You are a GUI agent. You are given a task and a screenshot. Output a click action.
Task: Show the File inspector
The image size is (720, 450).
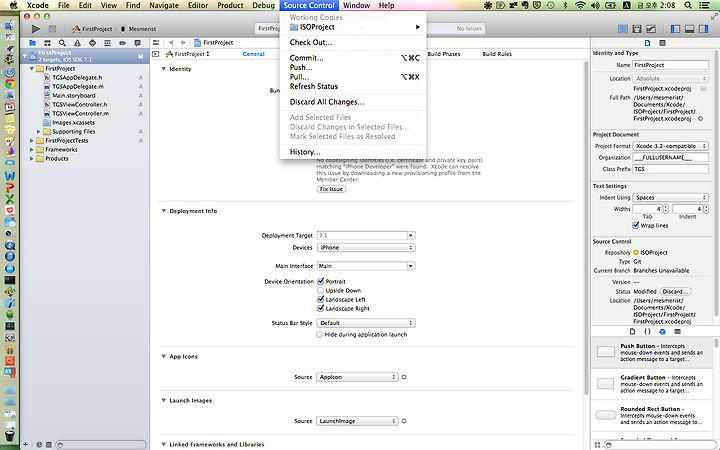(647, 43)
